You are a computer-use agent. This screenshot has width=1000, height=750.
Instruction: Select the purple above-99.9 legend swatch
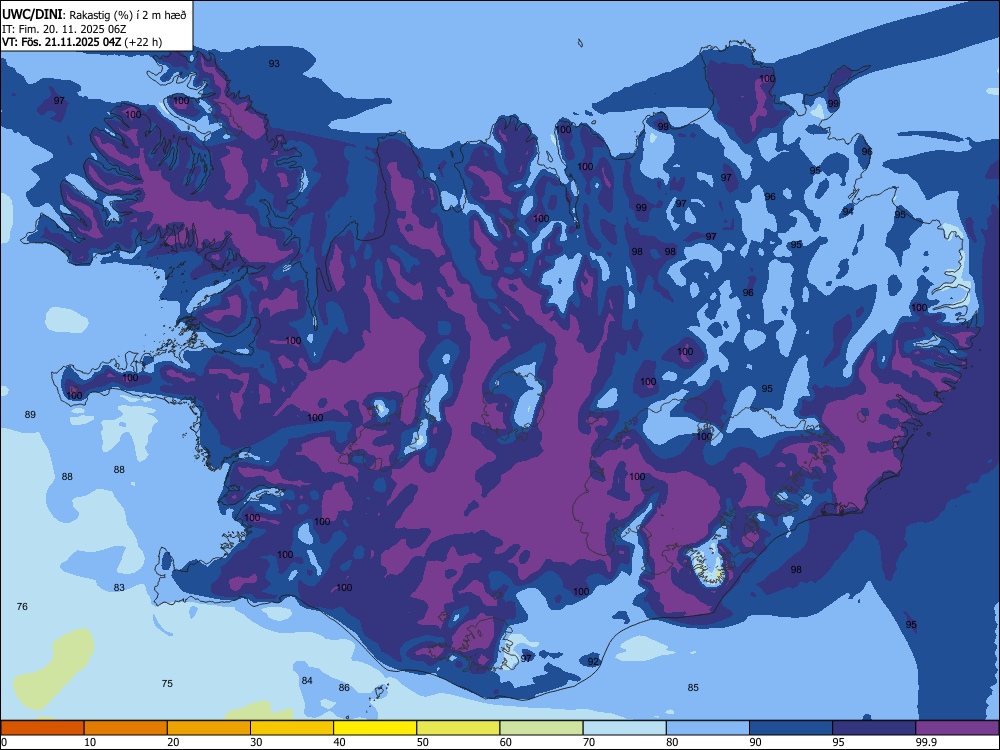pyautogui.click(x=957, y=728)
